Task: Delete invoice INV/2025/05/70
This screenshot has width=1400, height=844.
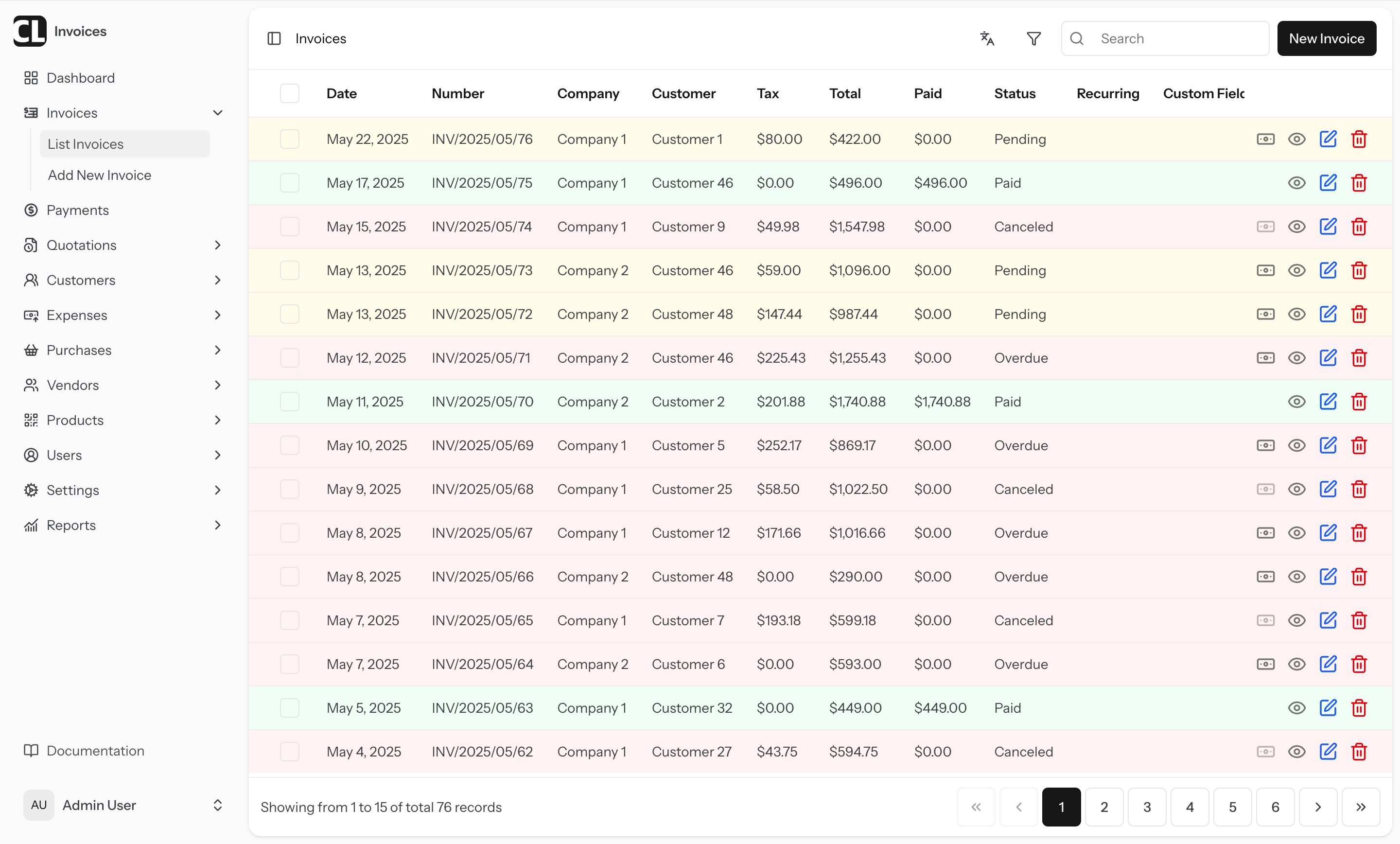Action: [x=1359, y=402]
